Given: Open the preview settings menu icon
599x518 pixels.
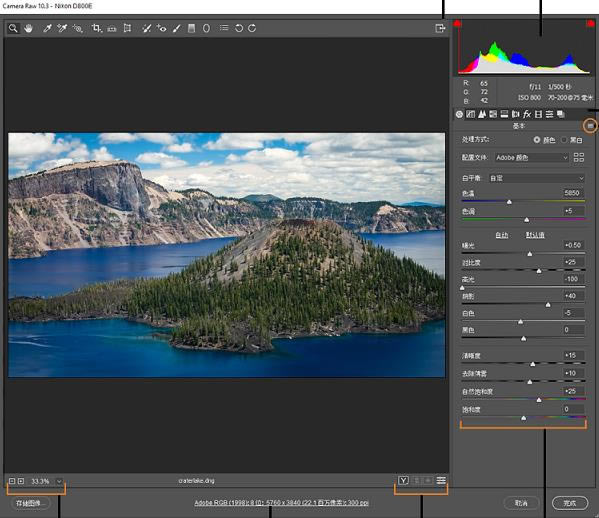Looking at the screenshot, I should pyautogui.click(x=441, y=481).
